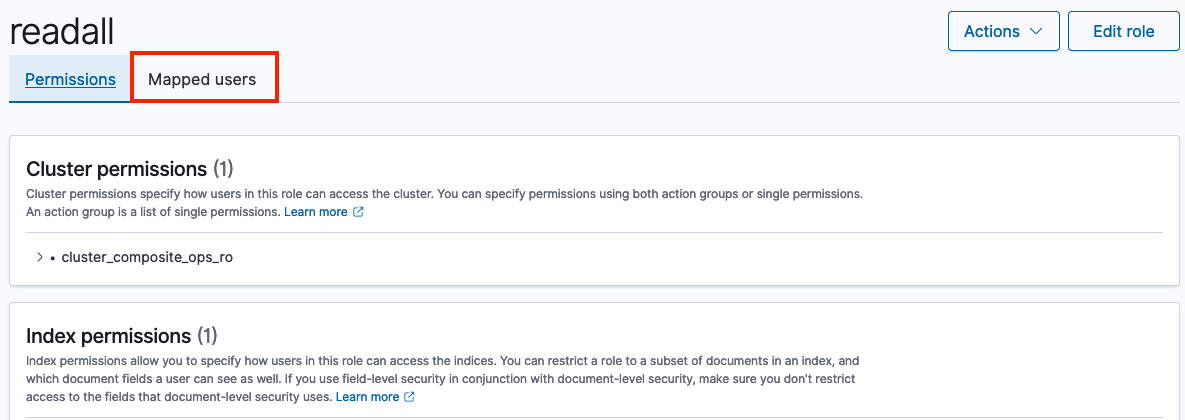Open Learn more link under Cluster permissions
This screenshot has width=1185, height=420.
[x=316, y=212]
